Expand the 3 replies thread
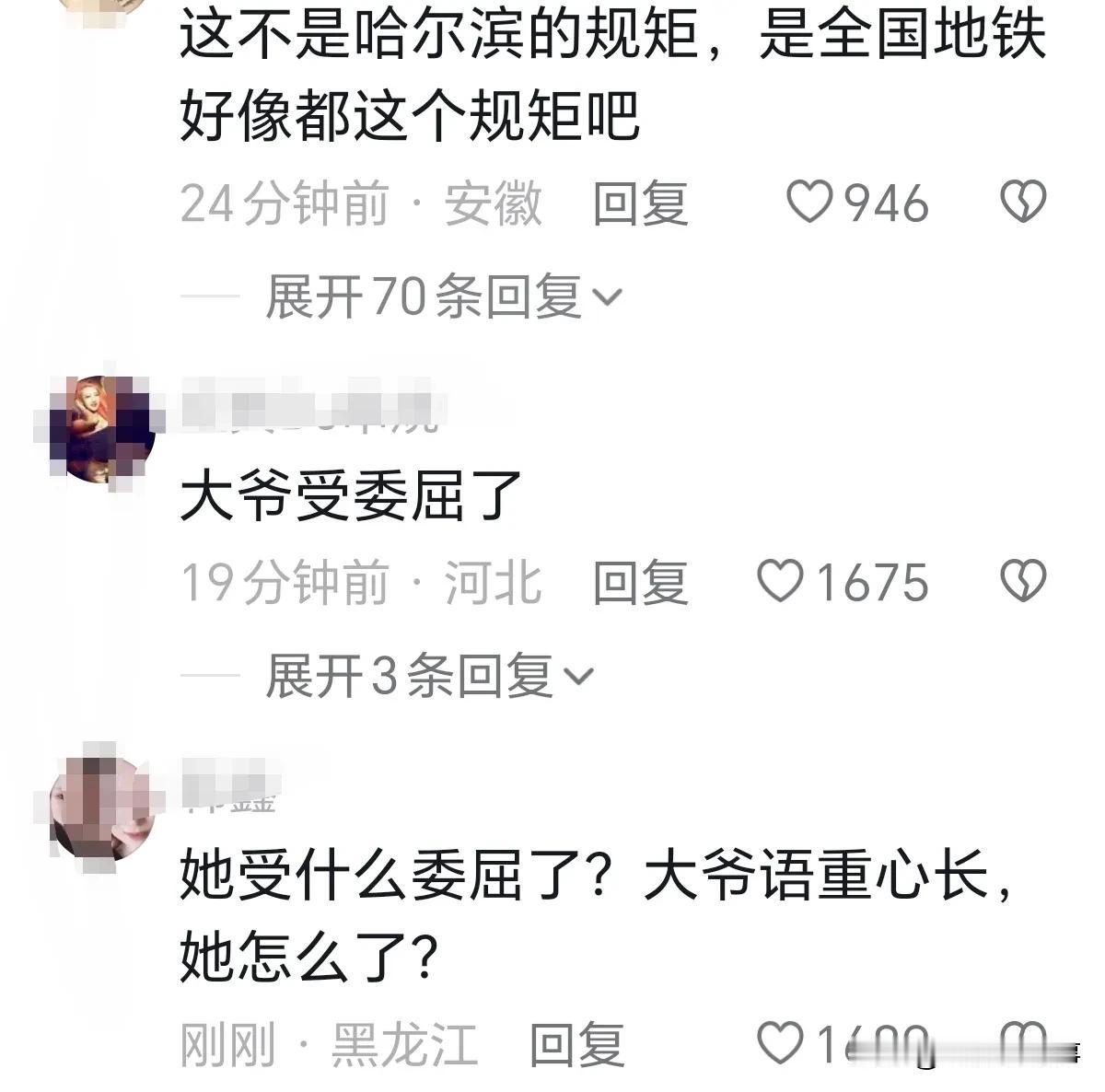This screenshot has width=1105, height=1092. point(429,677)
